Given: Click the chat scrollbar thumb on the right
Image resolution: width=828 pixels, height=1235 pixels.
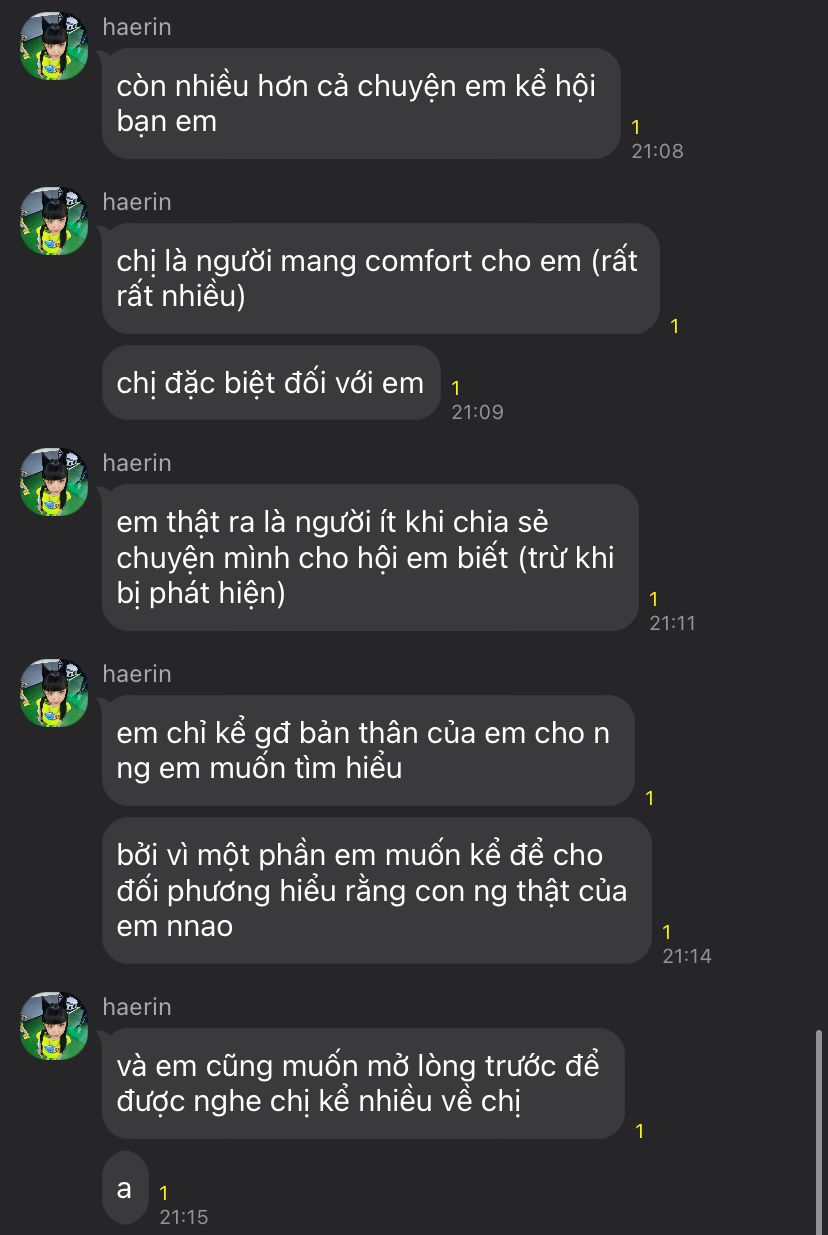Looking at the screenshot, I should click(819, 1130).
